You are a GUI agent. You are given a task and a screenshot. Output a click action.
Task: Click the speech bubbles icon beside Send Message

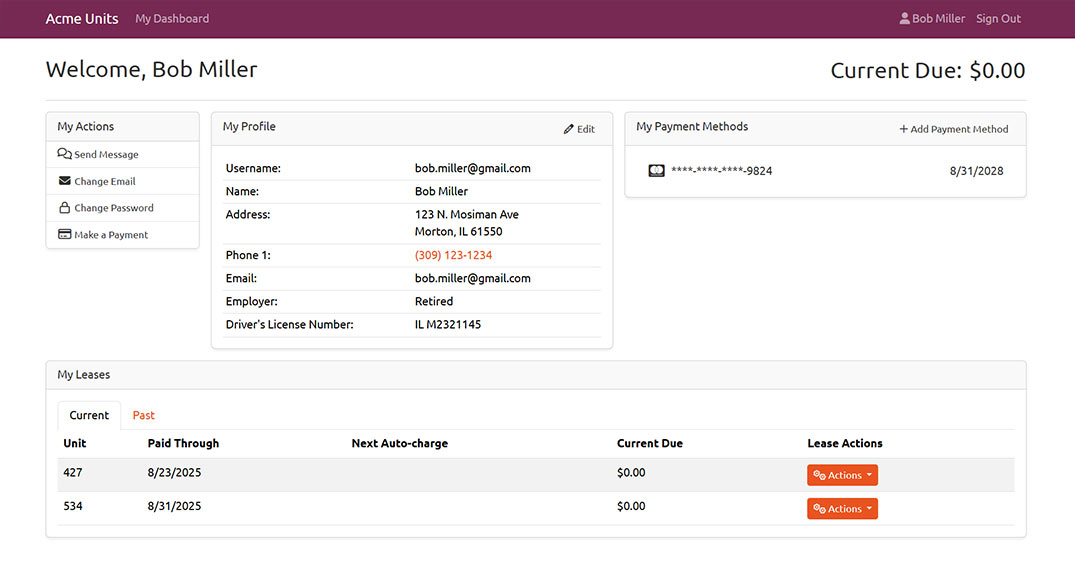click(64, 154)
